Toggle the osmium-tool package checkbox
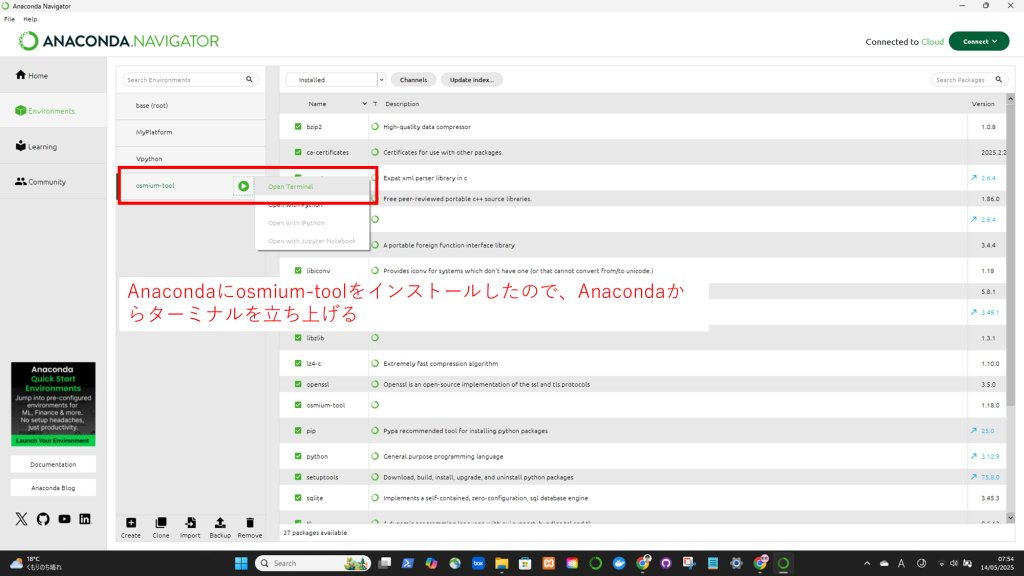Screen dimensions: 1024x576 coord(298,405)
